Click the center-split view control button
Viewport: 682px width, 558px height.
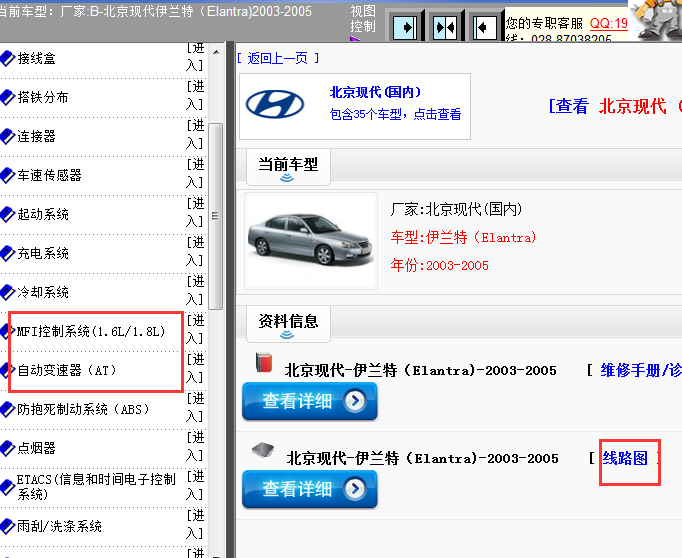(x=445, y=27)
